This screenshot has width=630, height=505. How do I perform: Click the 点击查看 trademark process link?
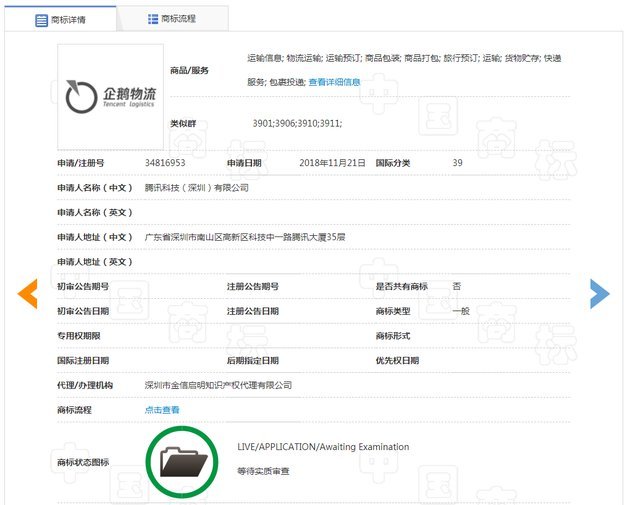coord(162,410)
